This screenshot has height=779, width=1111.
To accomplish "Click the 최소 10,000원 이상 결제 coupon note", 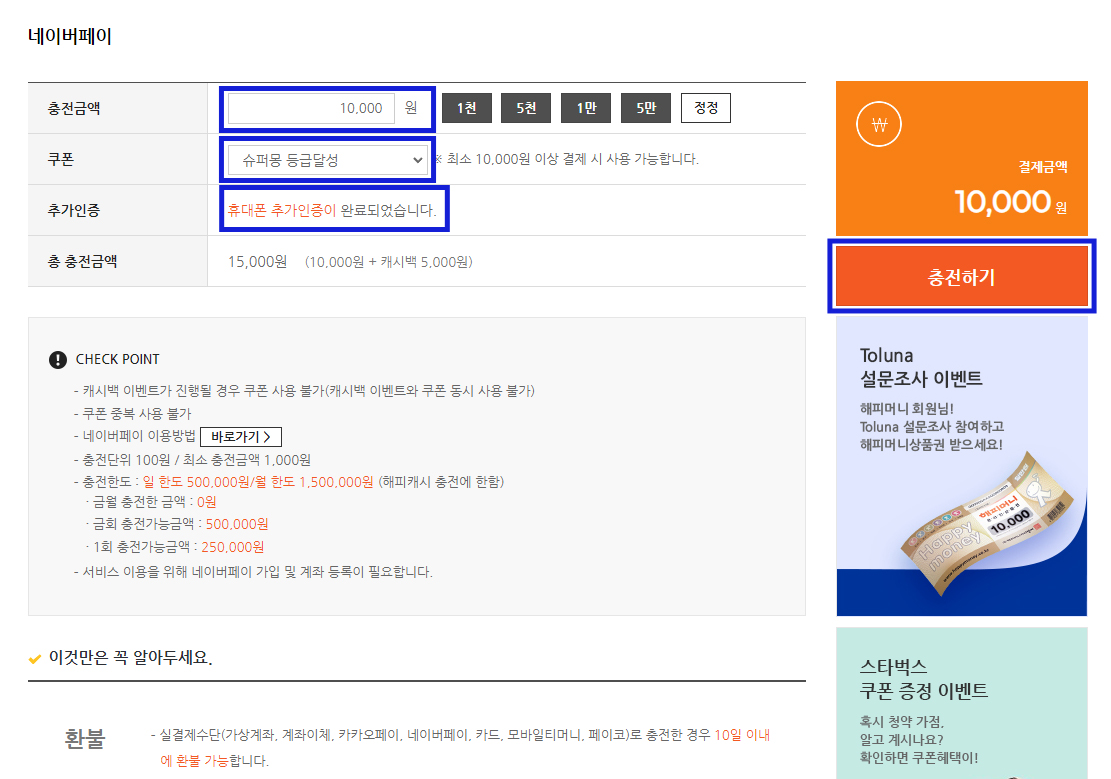I will (x=566, y=159).
